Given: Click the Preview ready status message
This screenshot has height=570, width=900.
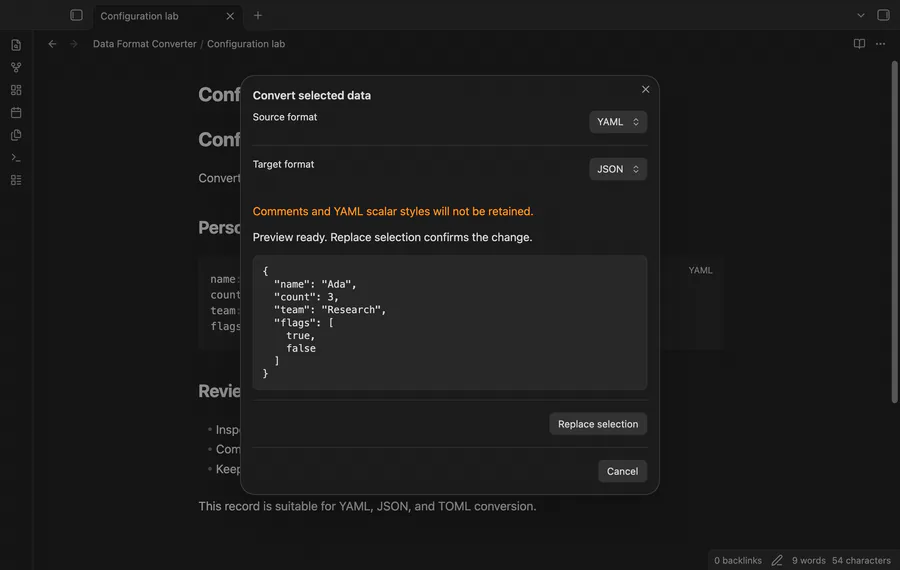Looking at the screenshot, I should 392,237.
